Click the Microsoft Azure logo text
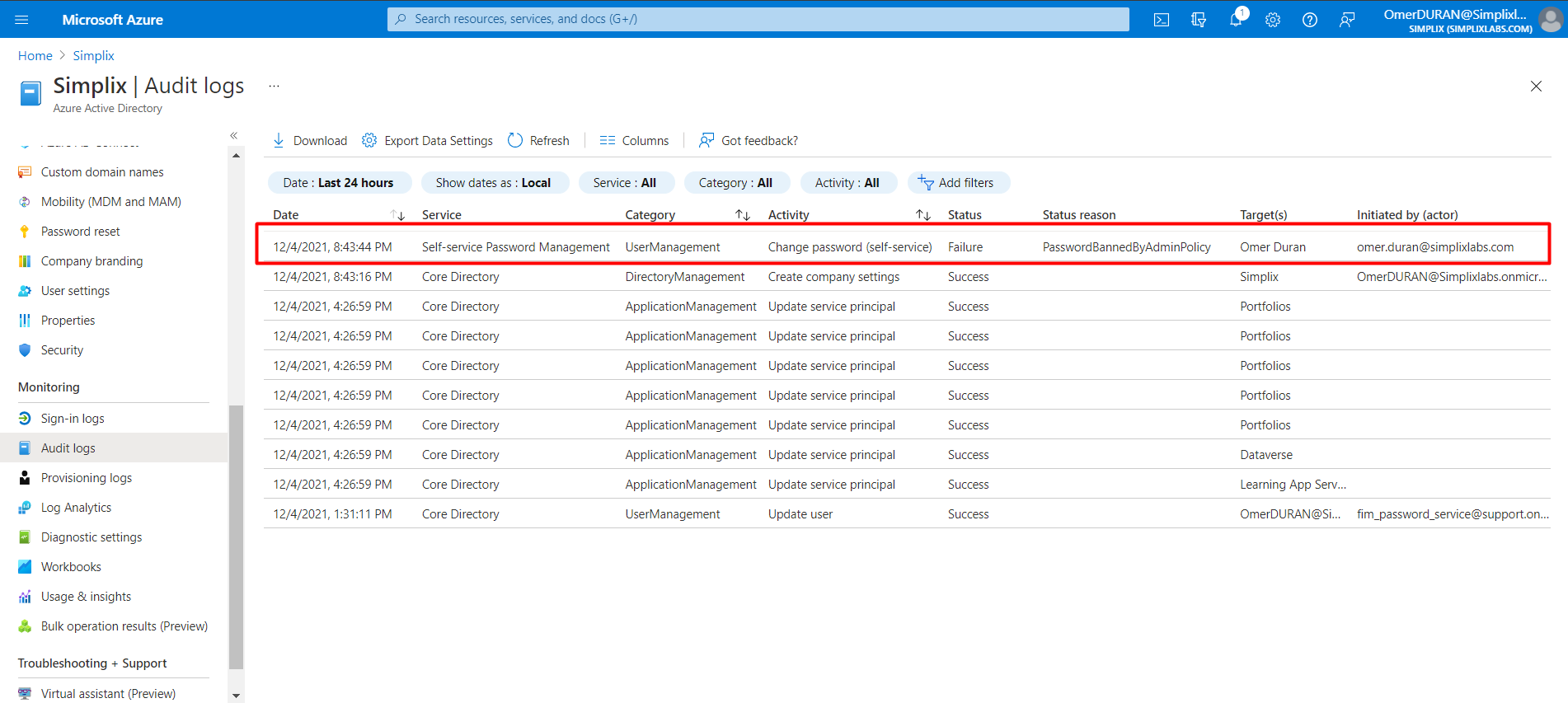The height and width of the screenshot is (703, 1568). pos(112,20)
